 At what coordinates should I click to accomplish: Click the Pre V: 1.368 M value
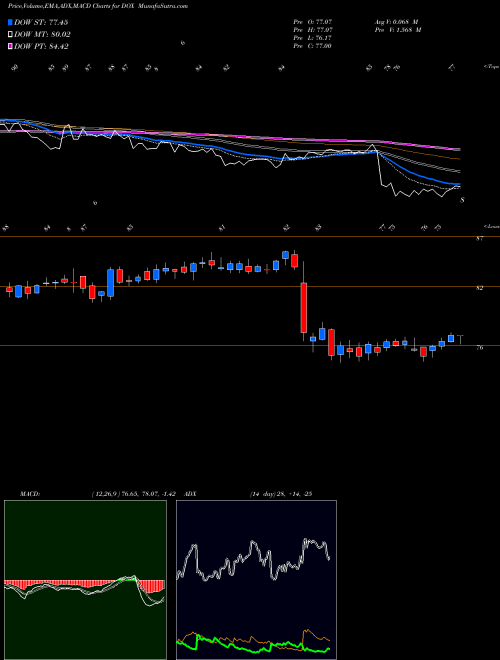[398, 30]
